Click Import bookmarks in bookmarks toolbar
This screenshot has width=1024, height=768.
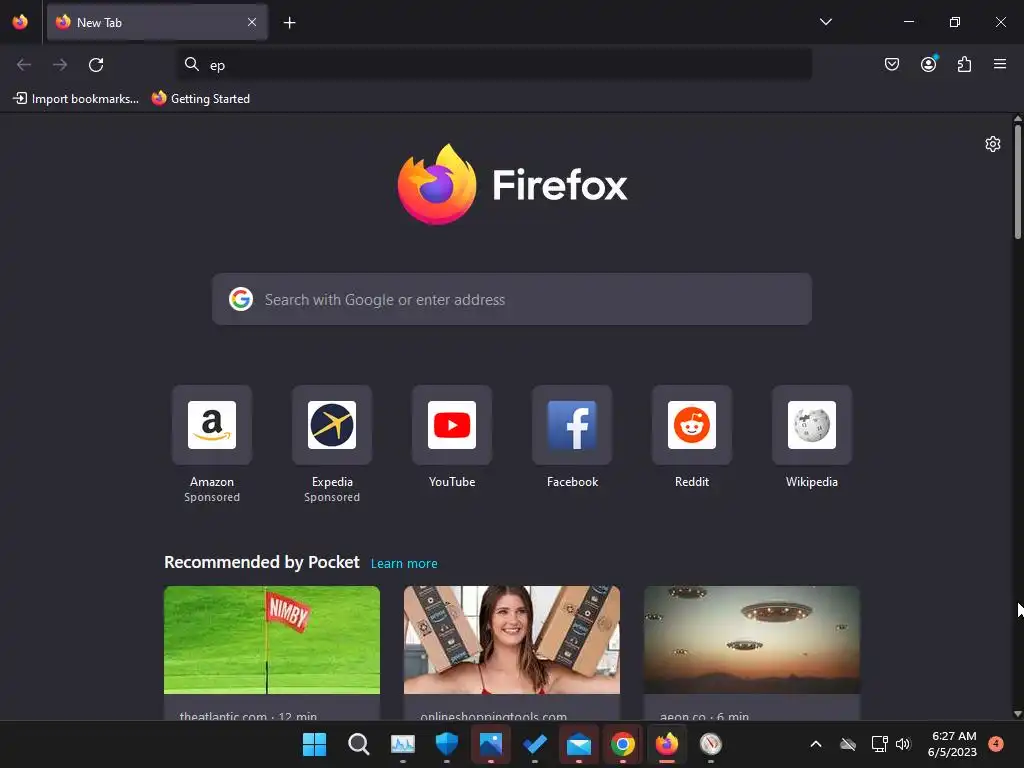click(76, 99)
